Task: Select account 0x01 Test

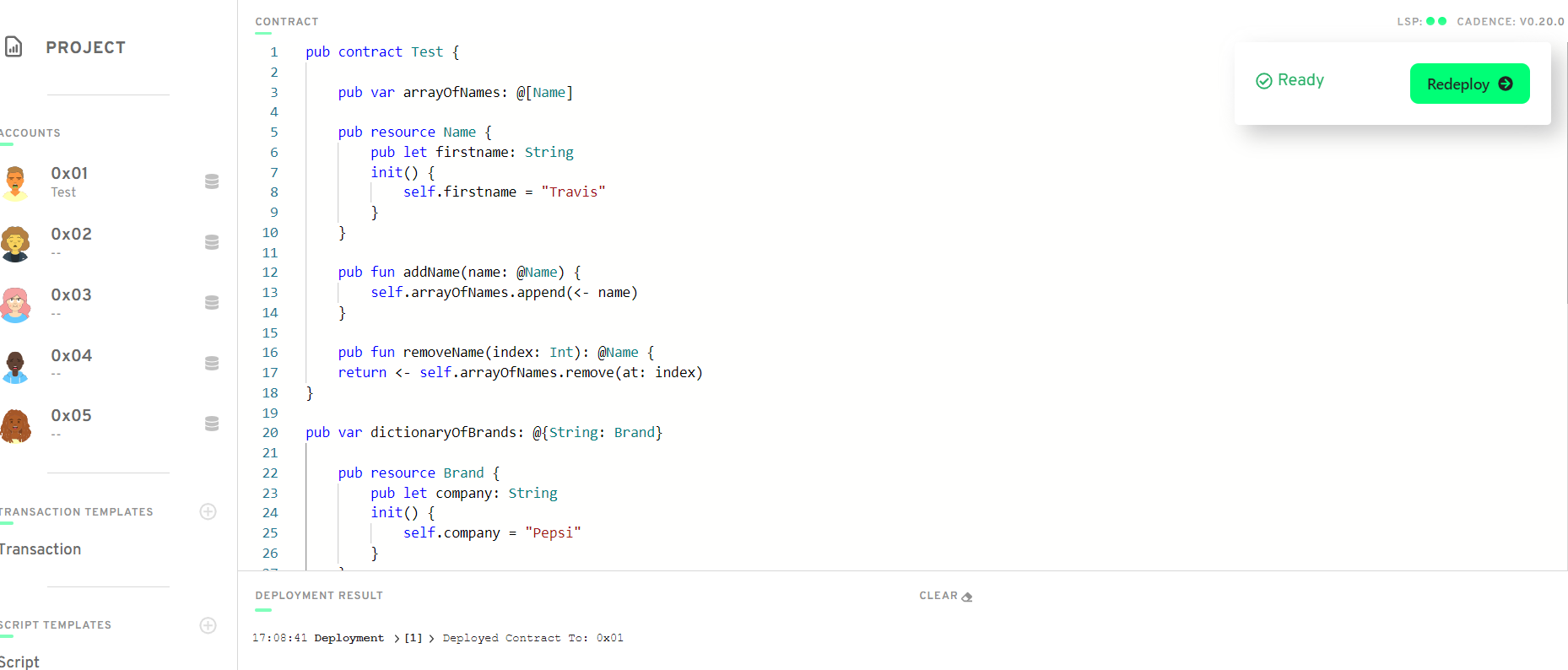Action: click(69, 181)
